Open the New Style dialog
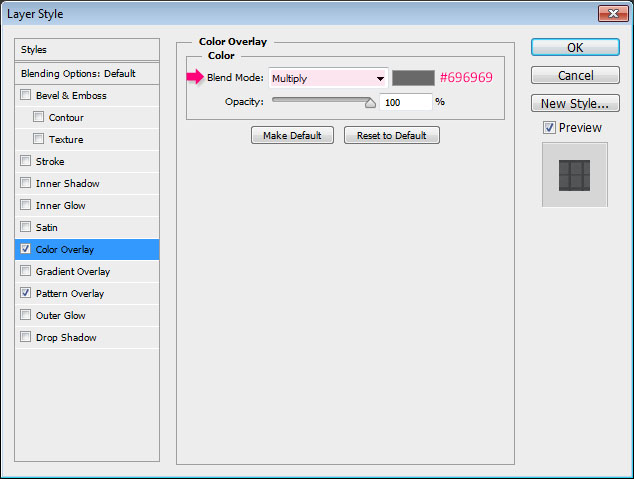Screen dimensions: 634x479 [x=575, y=103]
